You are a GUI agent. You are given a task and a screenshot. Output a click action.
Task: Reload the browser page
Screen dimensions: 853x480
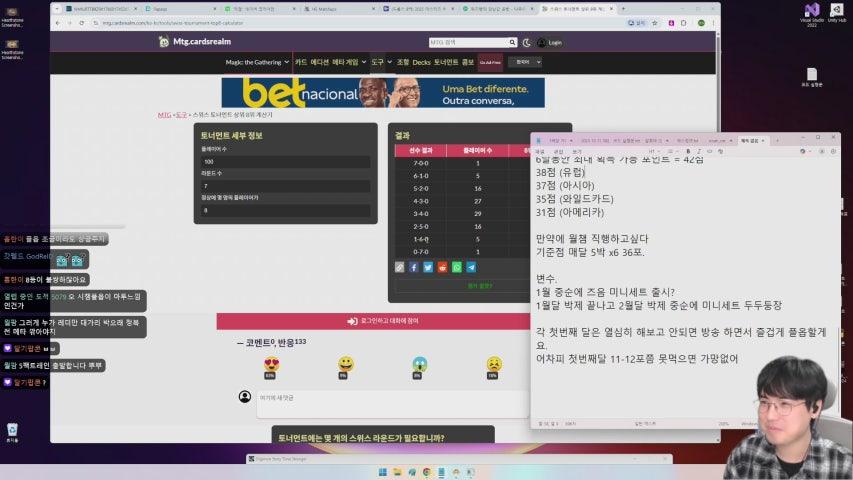[82, 23]
